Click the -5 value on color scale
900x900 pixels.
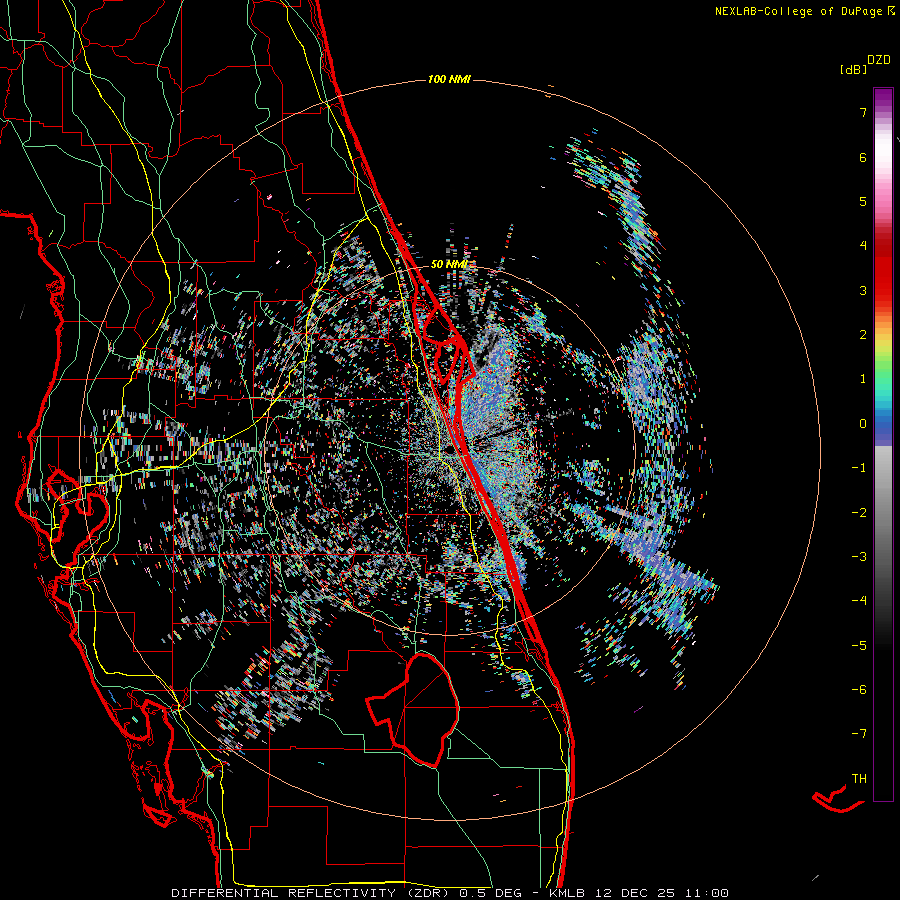click(859, 646)
